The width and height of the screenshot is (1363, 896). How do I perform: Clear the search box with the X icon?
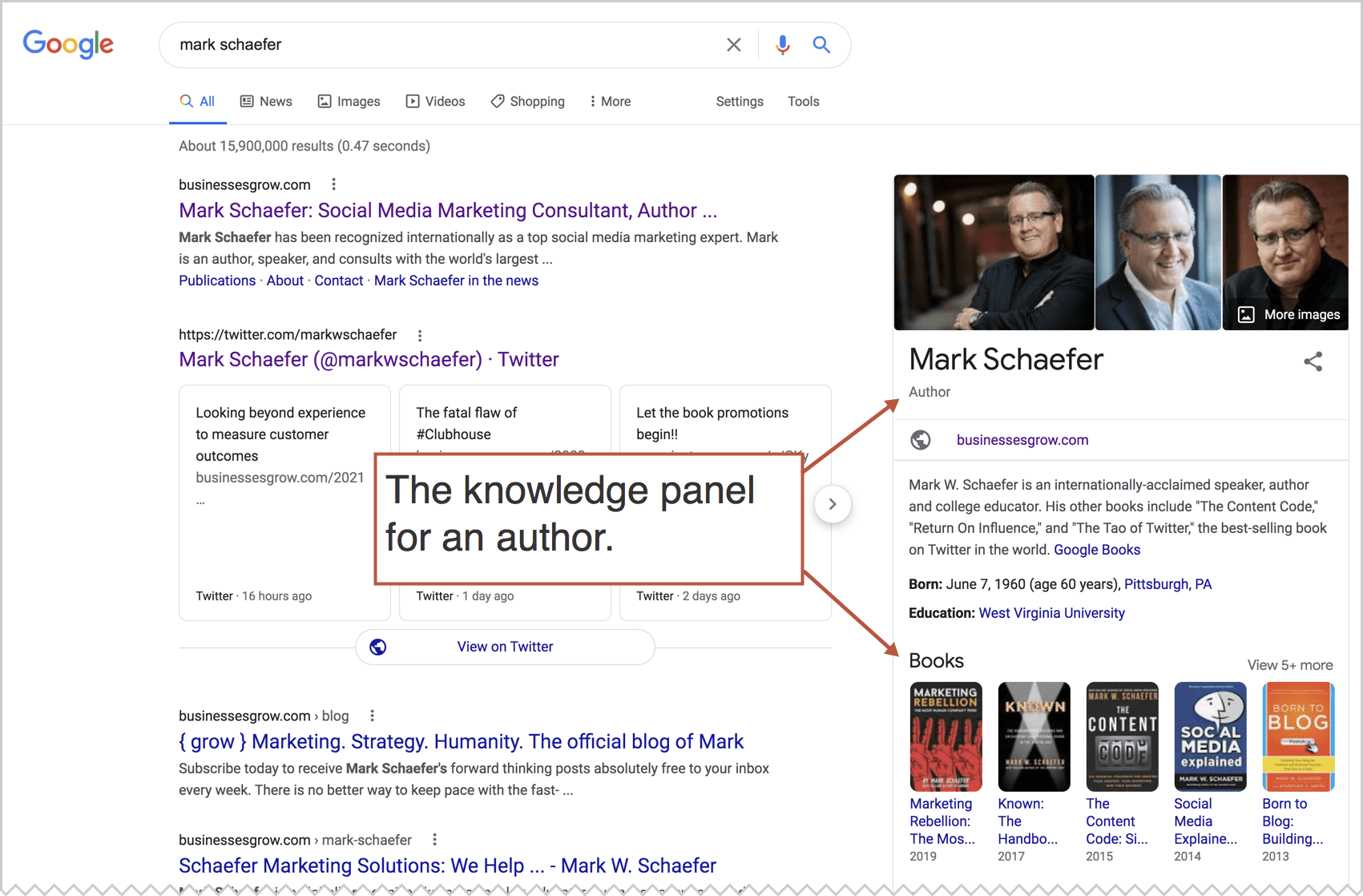click(x=733, y=45)
